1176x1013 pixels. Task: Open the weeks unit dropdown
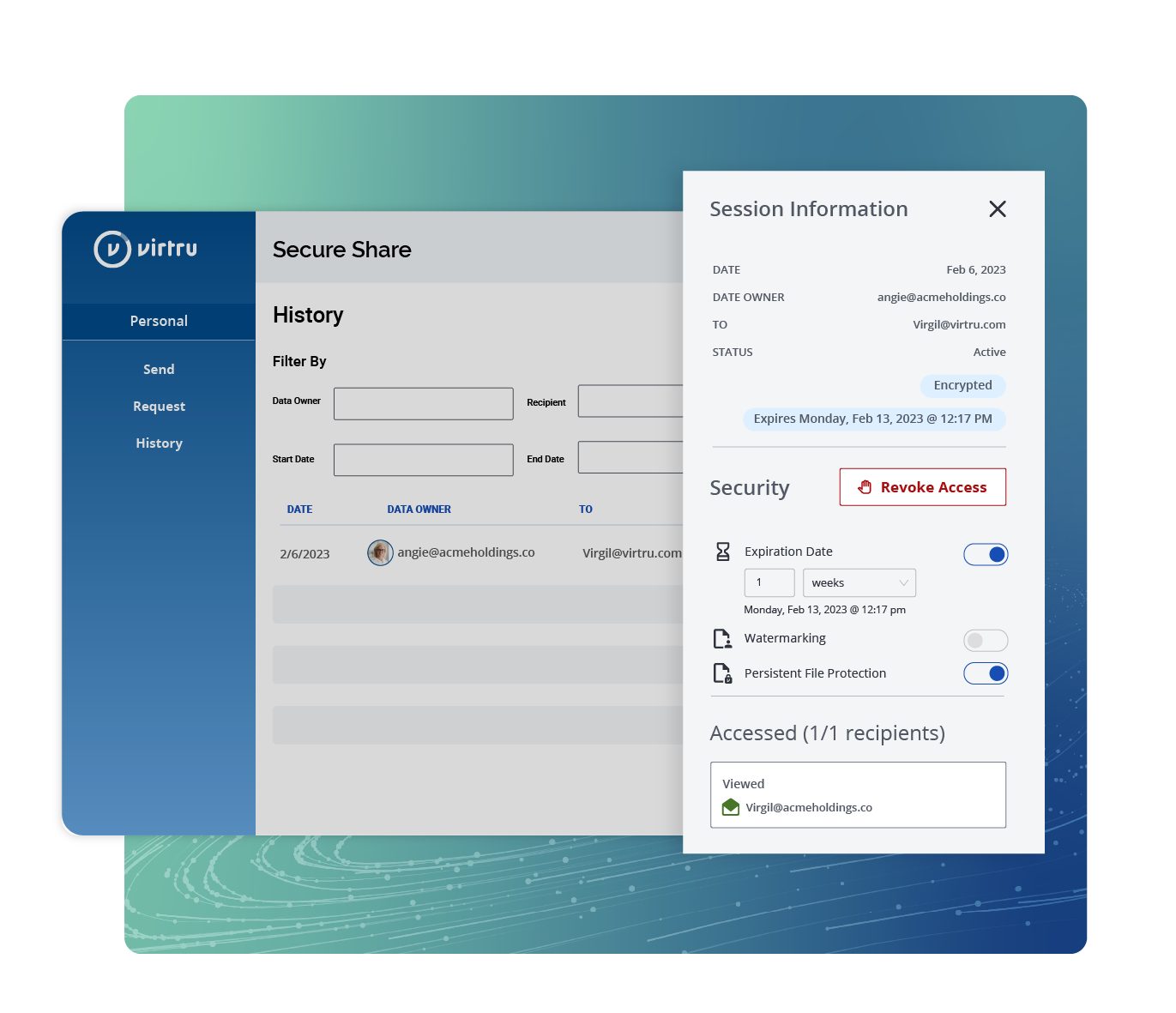coord(859,583)
